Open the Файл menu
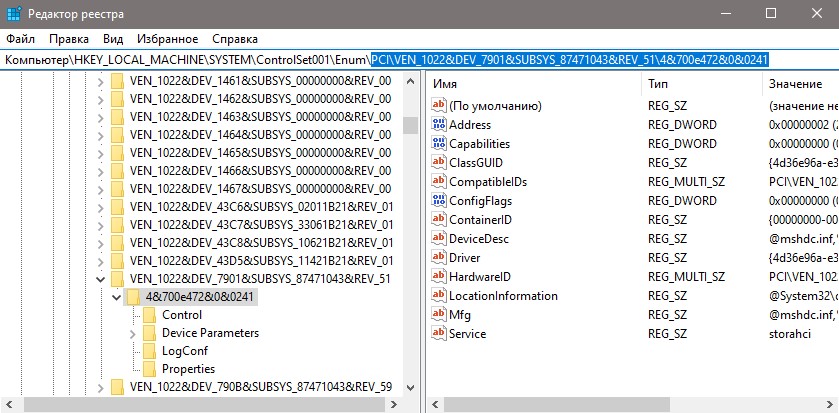 [x=21, y=39]
